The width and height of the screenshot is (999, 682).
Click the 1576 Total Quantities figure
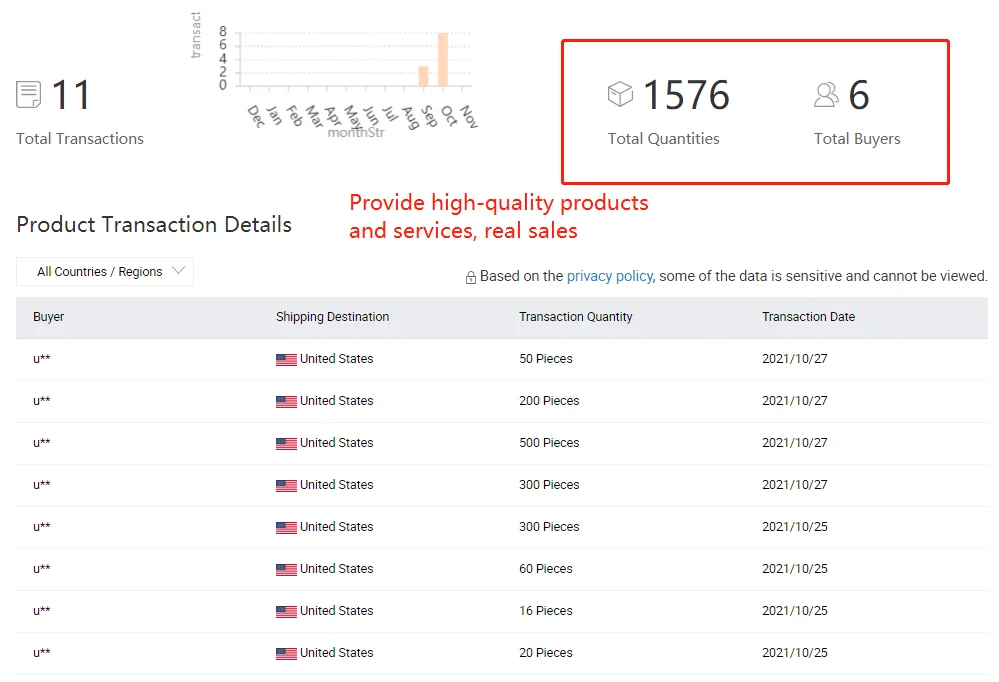[x=686, y=96]
